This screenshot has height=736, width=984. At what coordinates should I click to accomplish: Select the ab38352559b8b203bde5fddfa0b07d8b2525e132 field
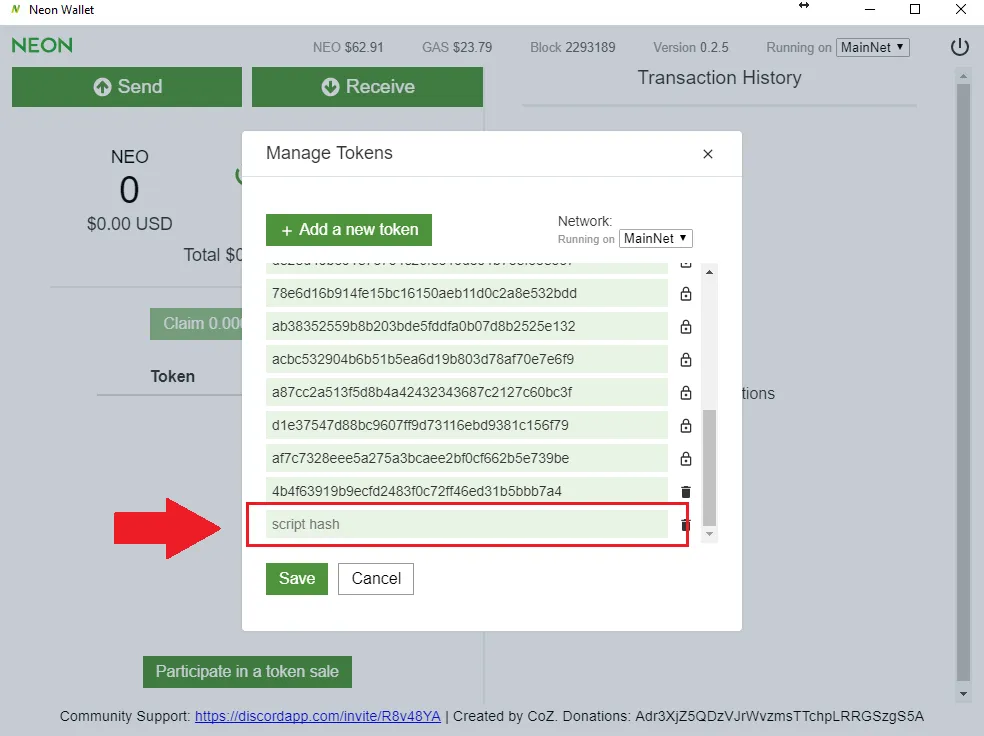467,326
